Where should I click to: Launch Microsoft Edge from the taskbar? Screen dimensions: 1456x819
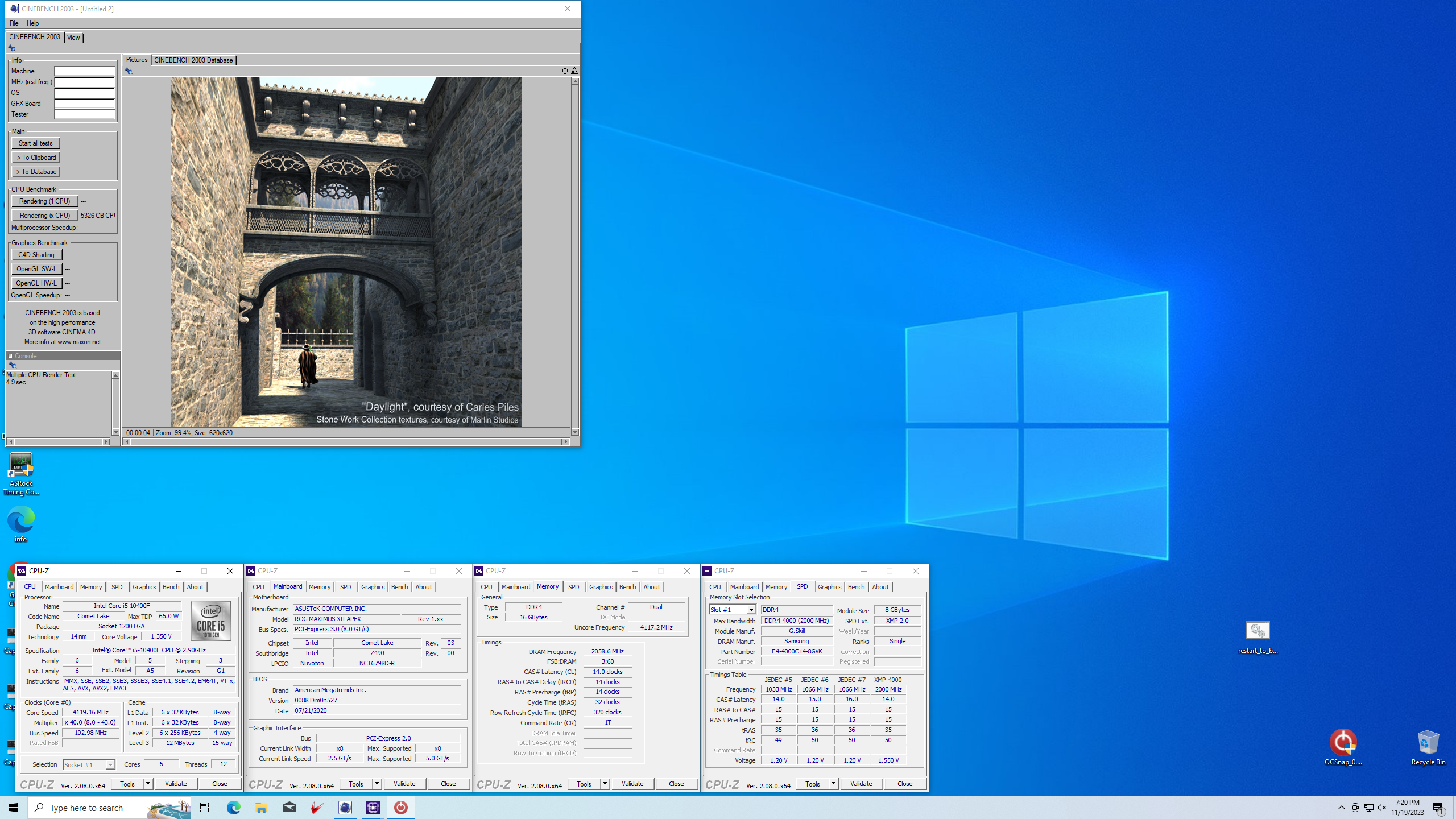point(233,808)
